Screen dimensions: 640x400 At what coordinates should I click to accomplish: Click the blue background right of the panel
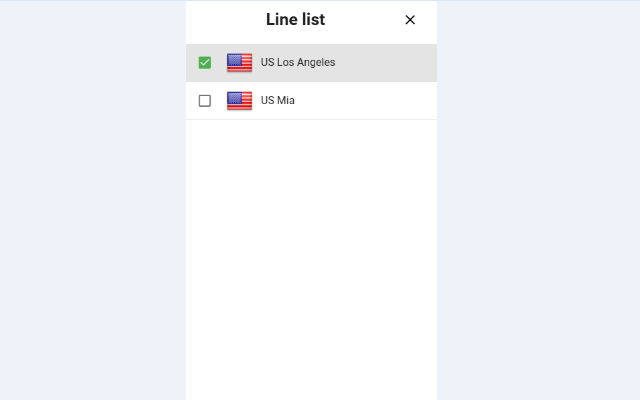538,200
